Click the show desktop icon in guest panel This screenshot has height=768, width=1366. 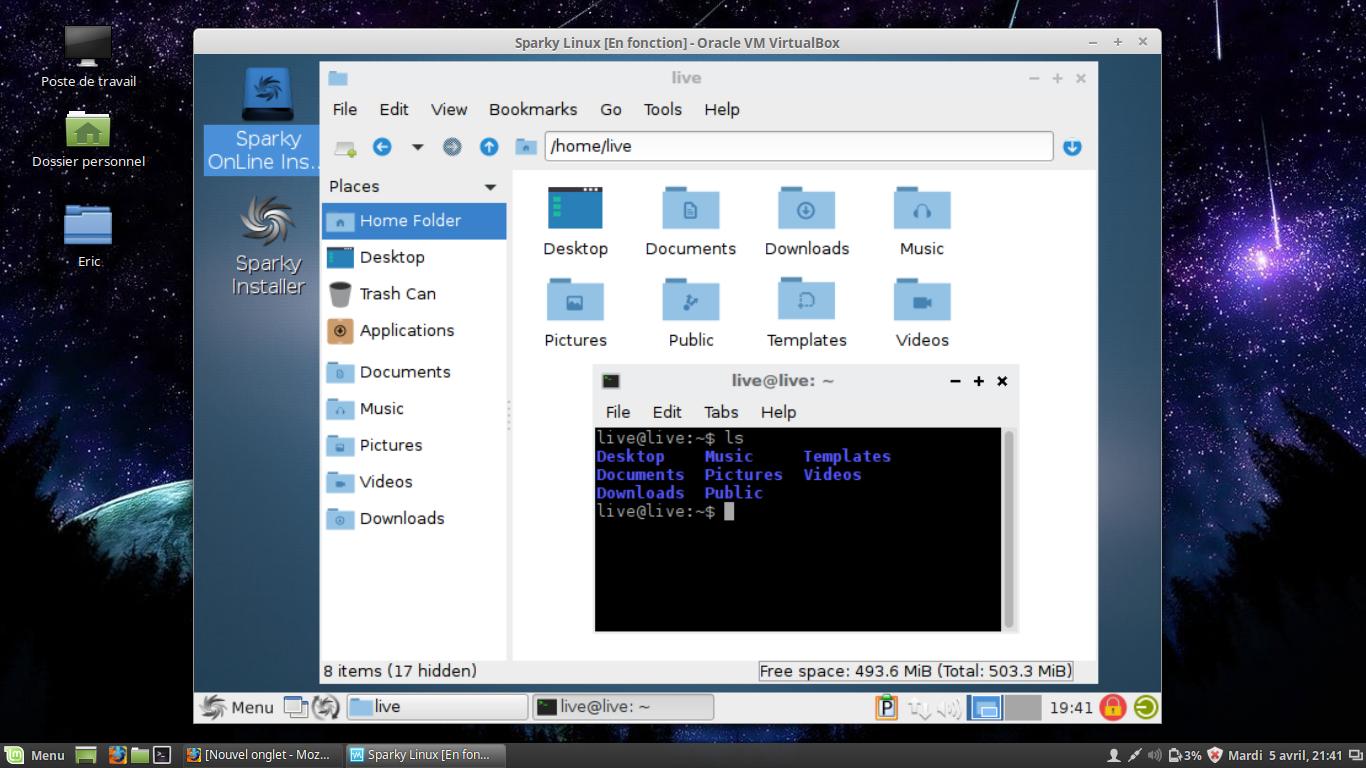pos(295,707)
